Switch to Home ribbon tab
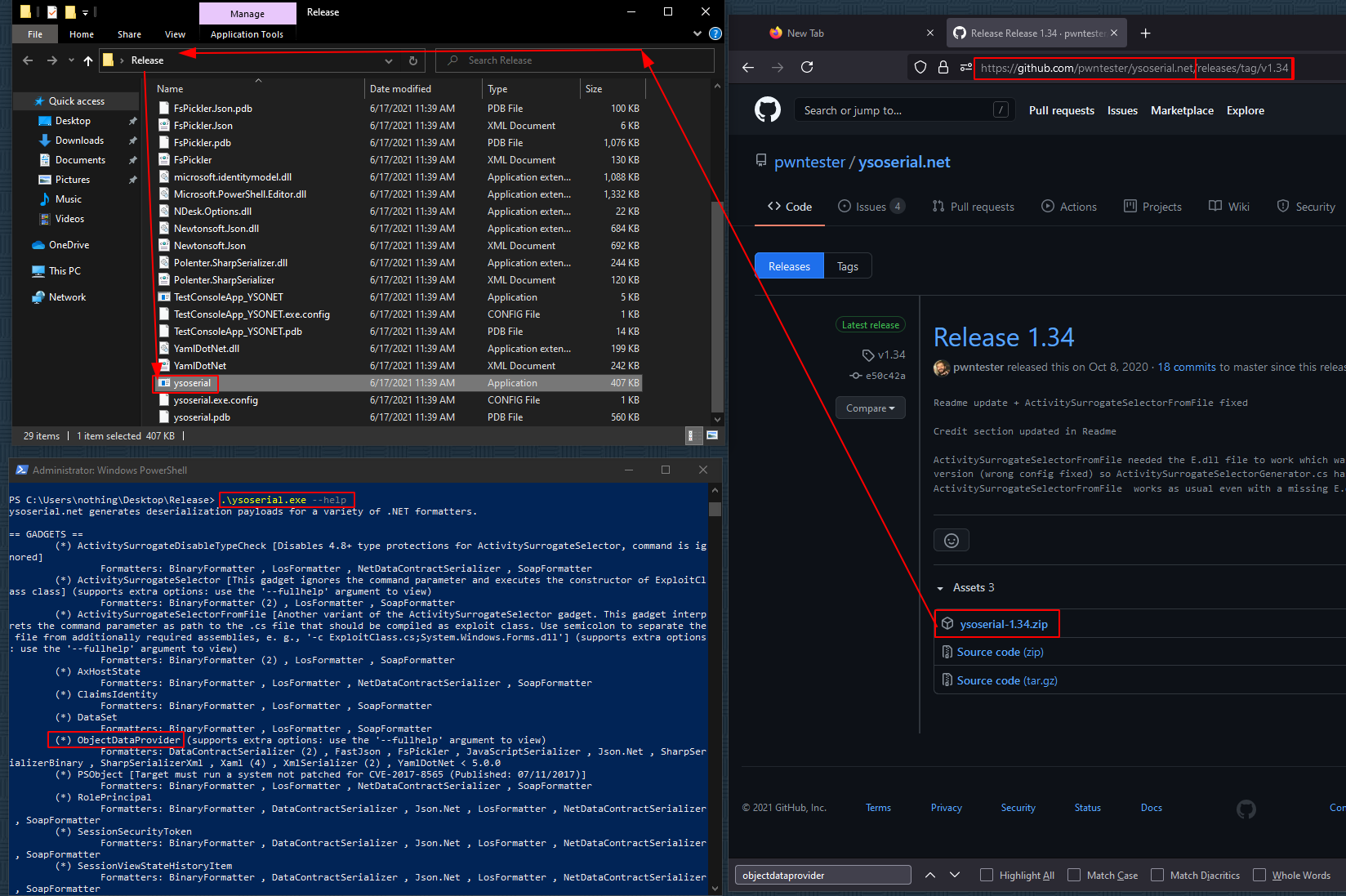 (82, 34)
